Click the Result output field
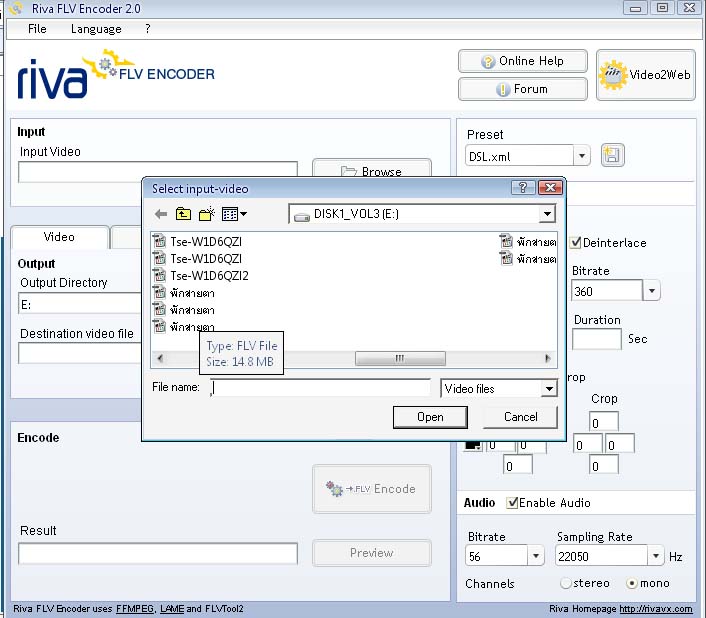This screenshot has width=706, height=618. click(158, 553)
